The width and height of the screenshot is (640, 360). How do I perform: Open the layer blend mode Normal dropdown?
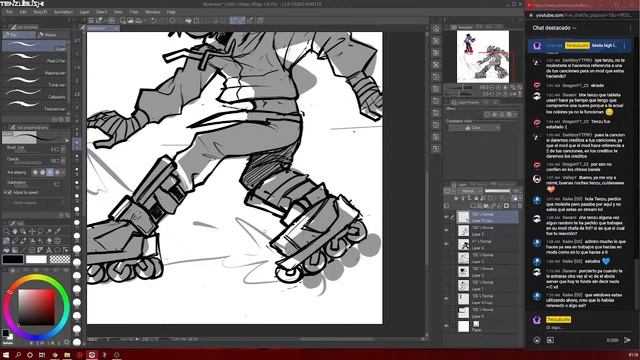click(469, 191)
